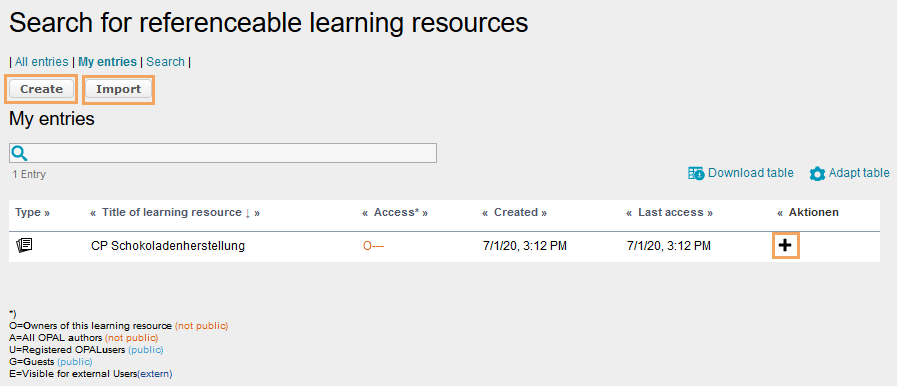Switch to the All entries view

[x=42, y=62]
